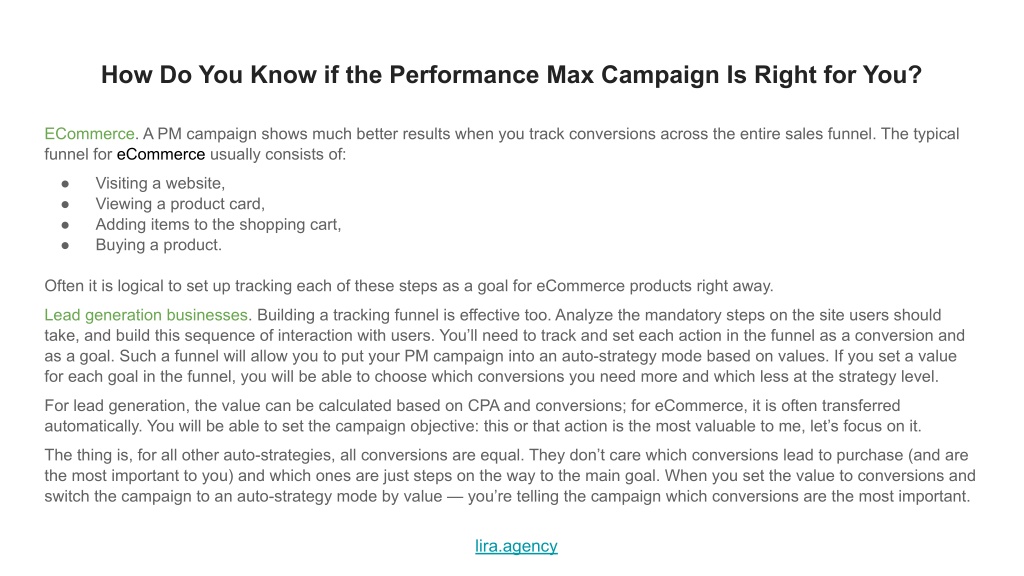
Task: Click the paragraph starting 'For lead generation'
Action: point(483,416)
